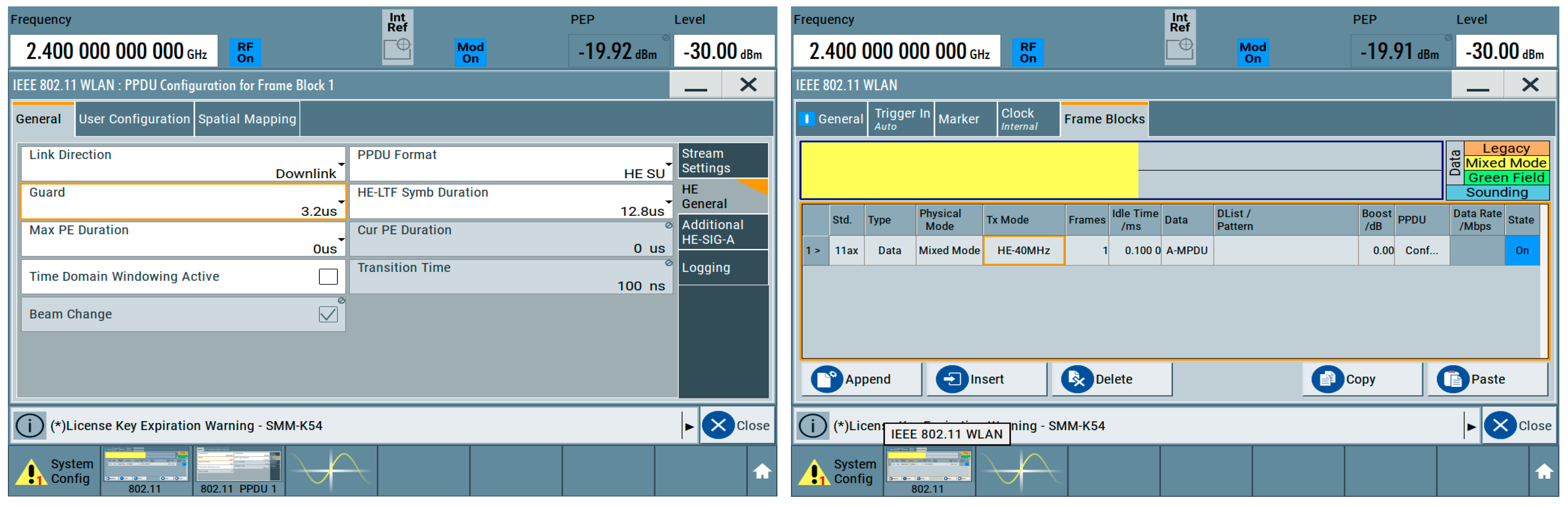Screen dimensions: 1568x507
Task: Open the Link Direction dropdown
Action: click(183, 164)
